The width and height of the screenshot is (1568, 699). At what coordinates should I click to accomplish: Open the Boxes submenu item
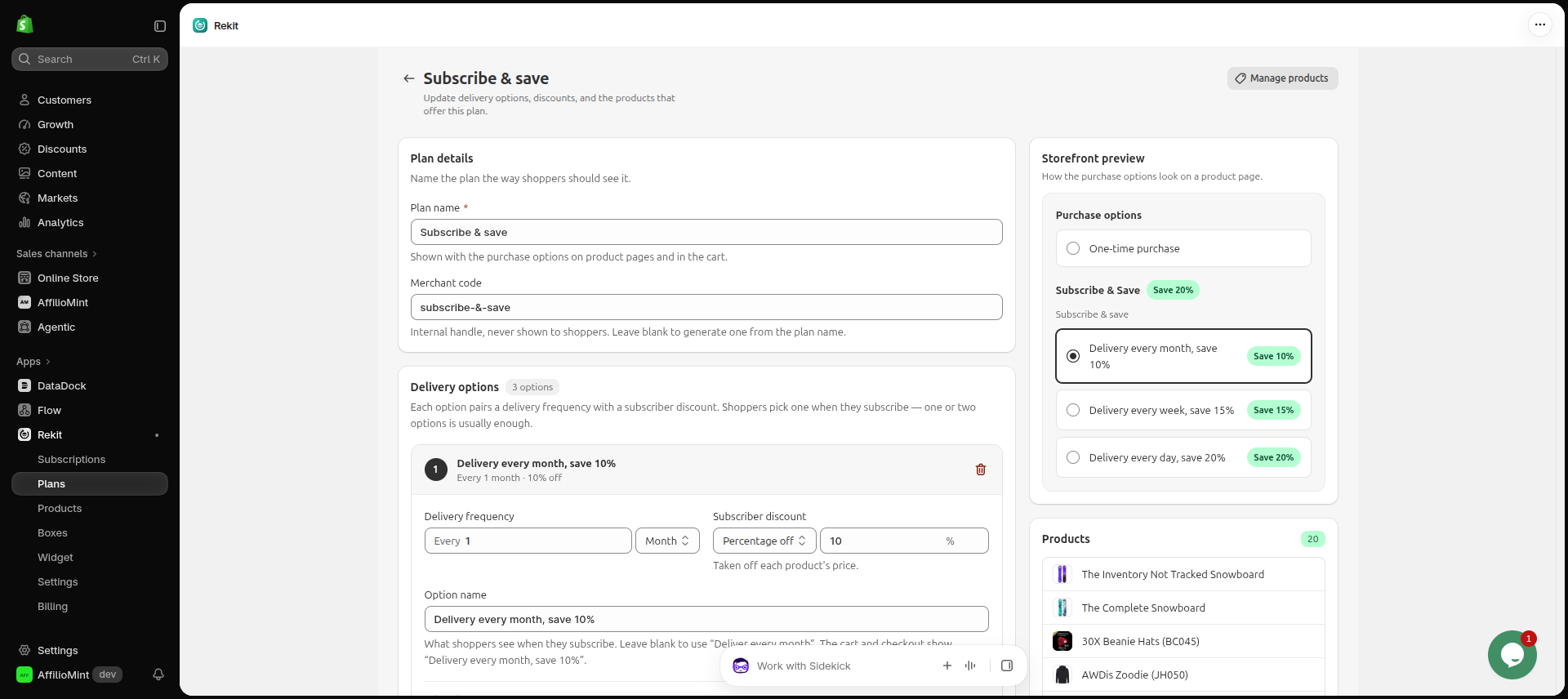click(x=90, y=532)
